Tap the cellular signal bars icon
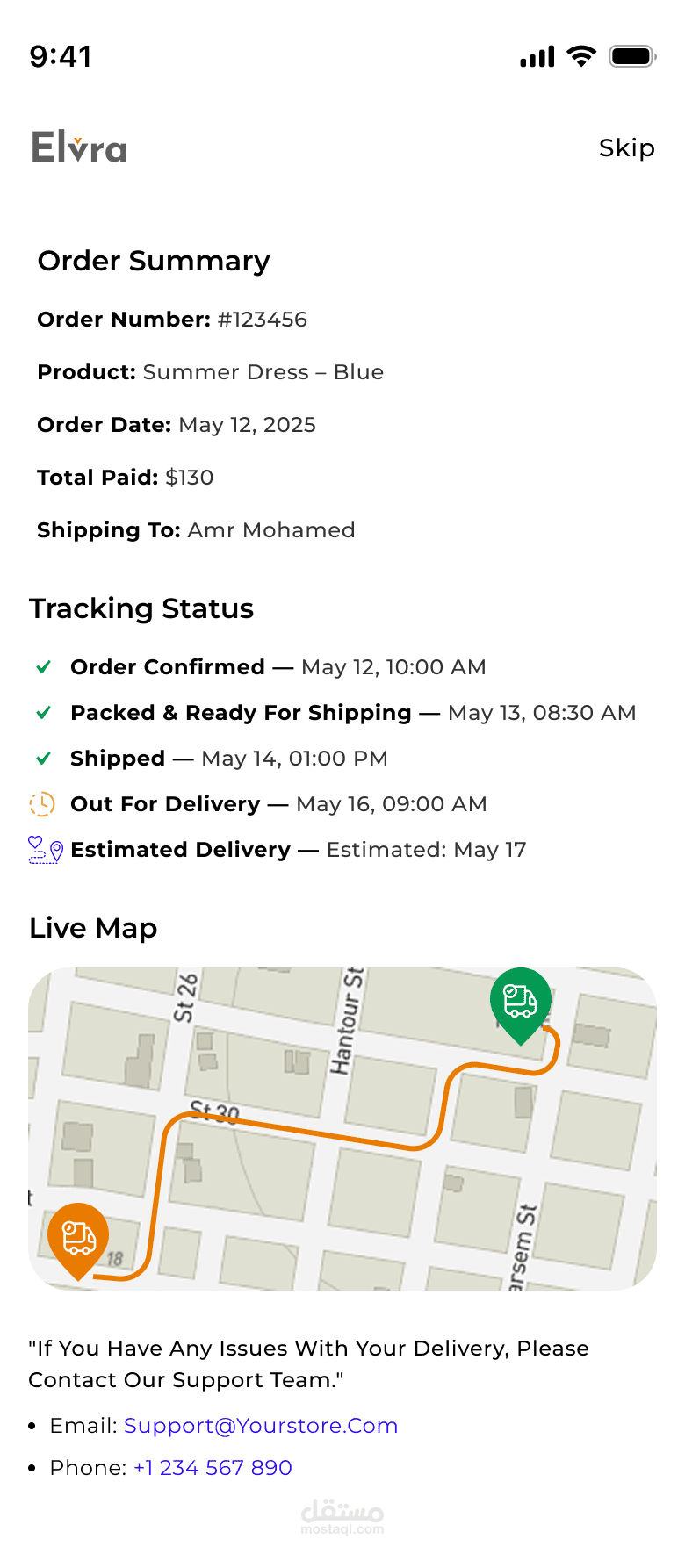The height and width of the screenshot is (1568, 685). click(x=537, y=57)
